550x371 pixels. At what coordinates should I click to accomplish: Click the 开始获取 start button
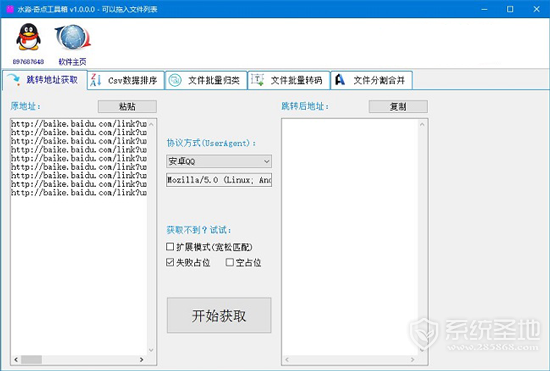[x=219, y=315]
